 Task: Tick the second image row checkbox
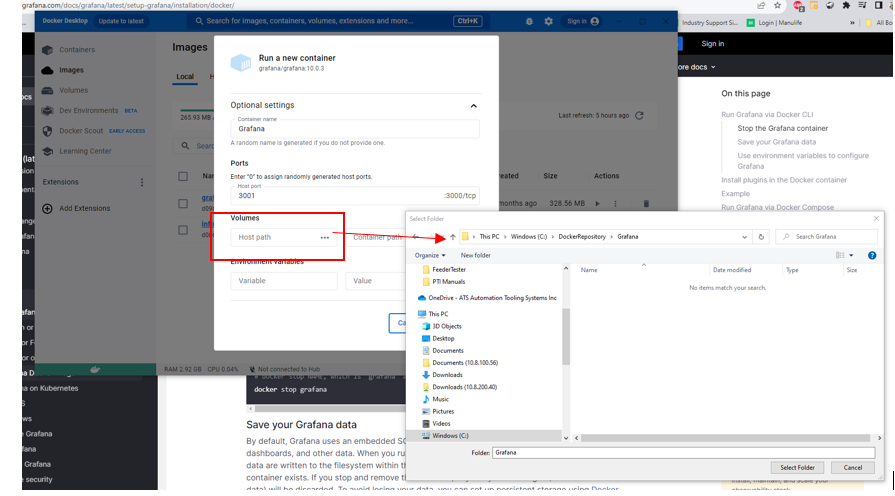[183, 230]
